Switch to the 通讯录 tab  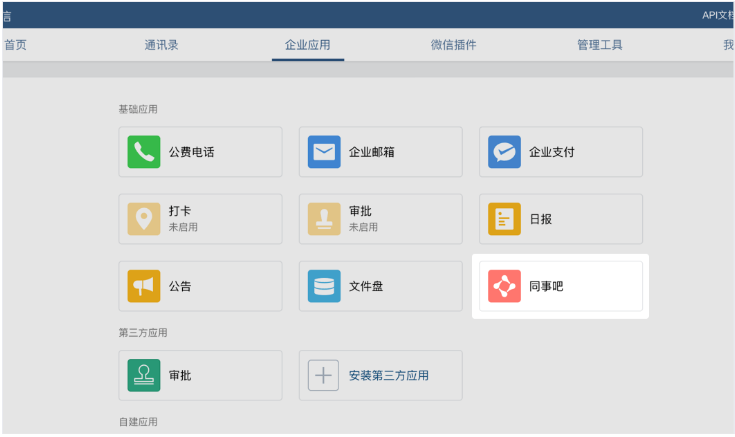(161, 45)
